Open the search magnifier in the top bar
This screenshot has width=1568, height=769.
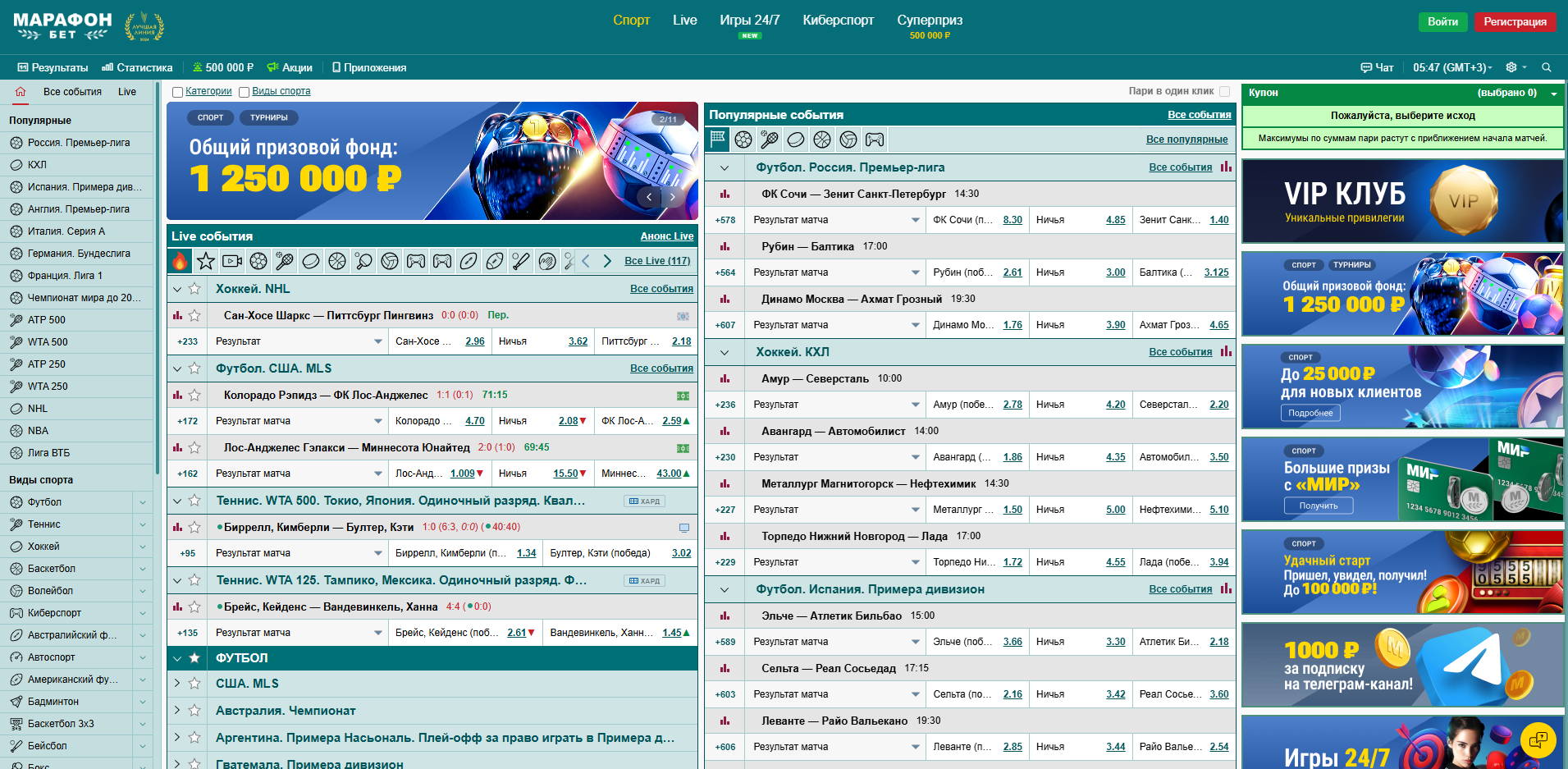1546,67
